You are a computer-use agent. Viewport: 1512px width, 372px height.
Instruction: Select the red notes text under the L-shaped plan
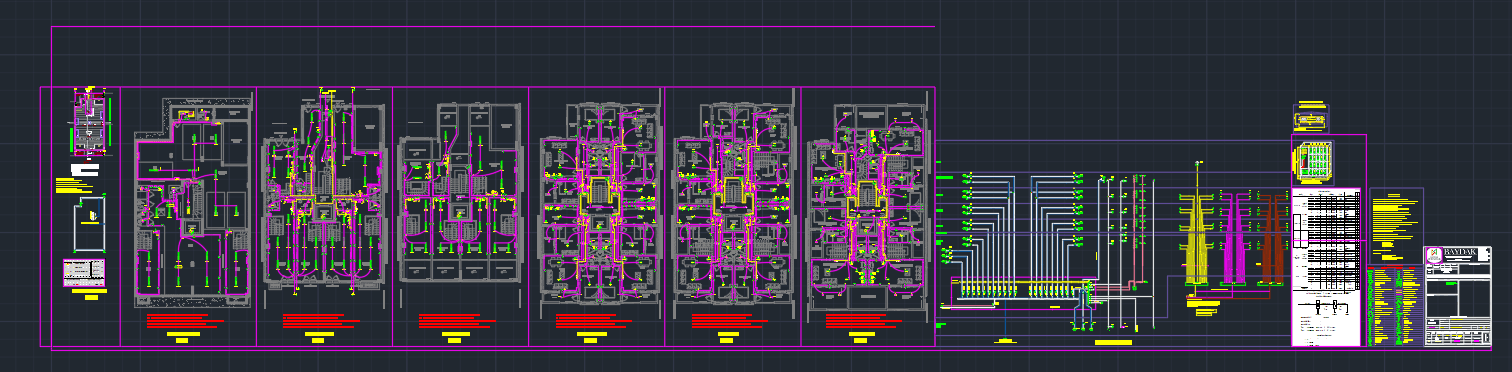(181, 321)
